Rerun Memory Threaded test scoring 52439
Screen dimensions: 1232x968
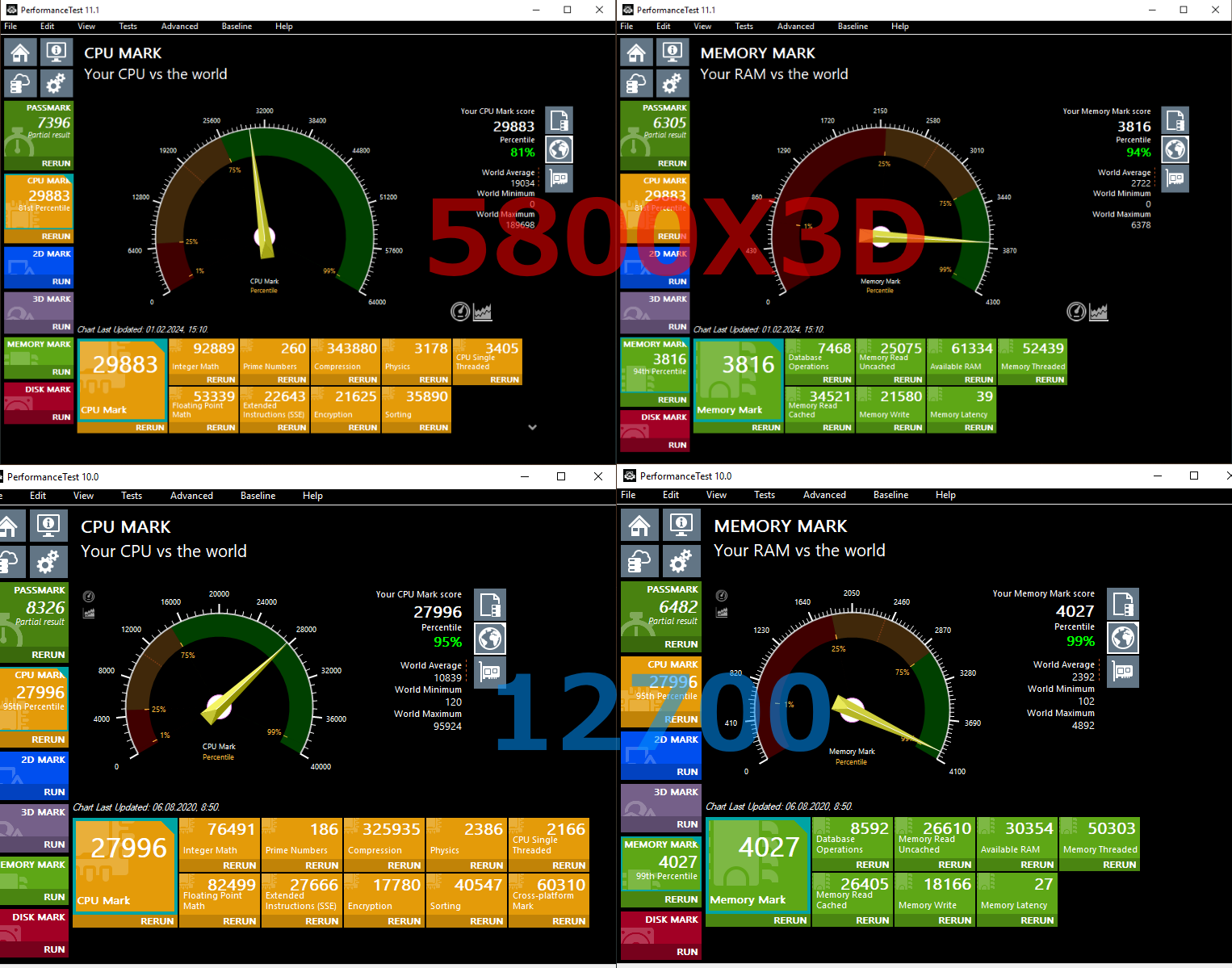(1050, 379)
